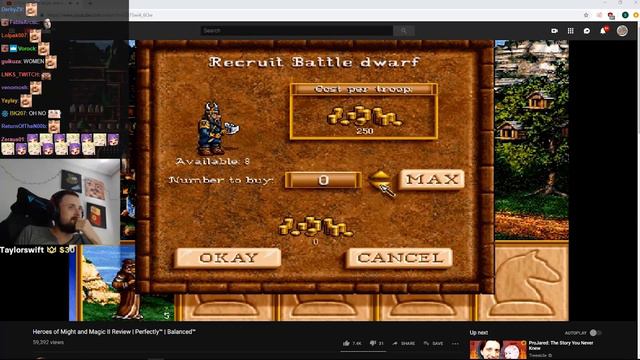The width and height of the screenshot is (640, 360).
Task: Click the MAX button in recruit dialog
Action: coord(431,179)
